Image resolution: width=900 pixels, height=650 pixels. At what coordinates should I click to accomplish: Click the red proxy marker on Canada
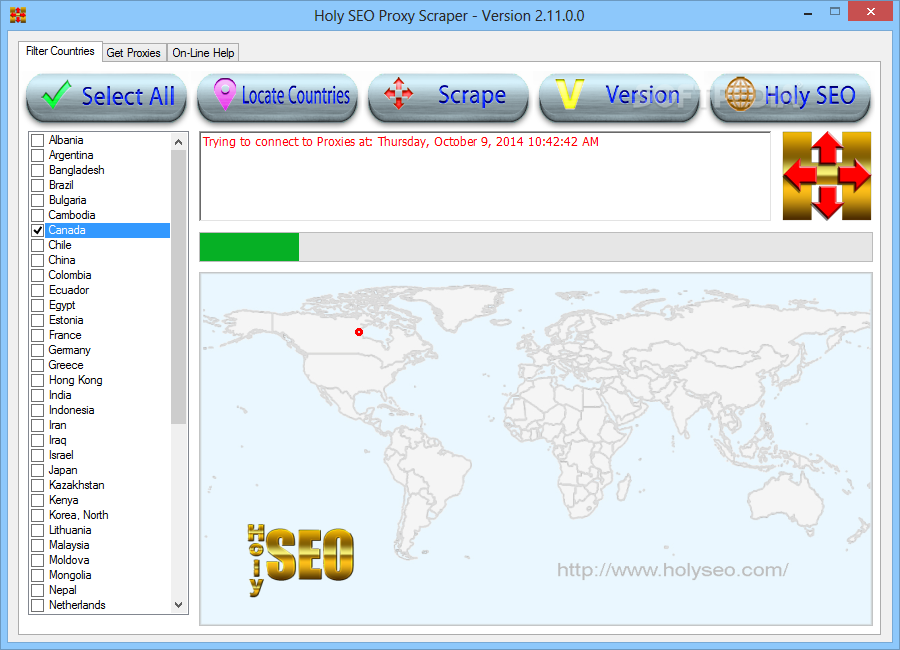pos(359,332)
